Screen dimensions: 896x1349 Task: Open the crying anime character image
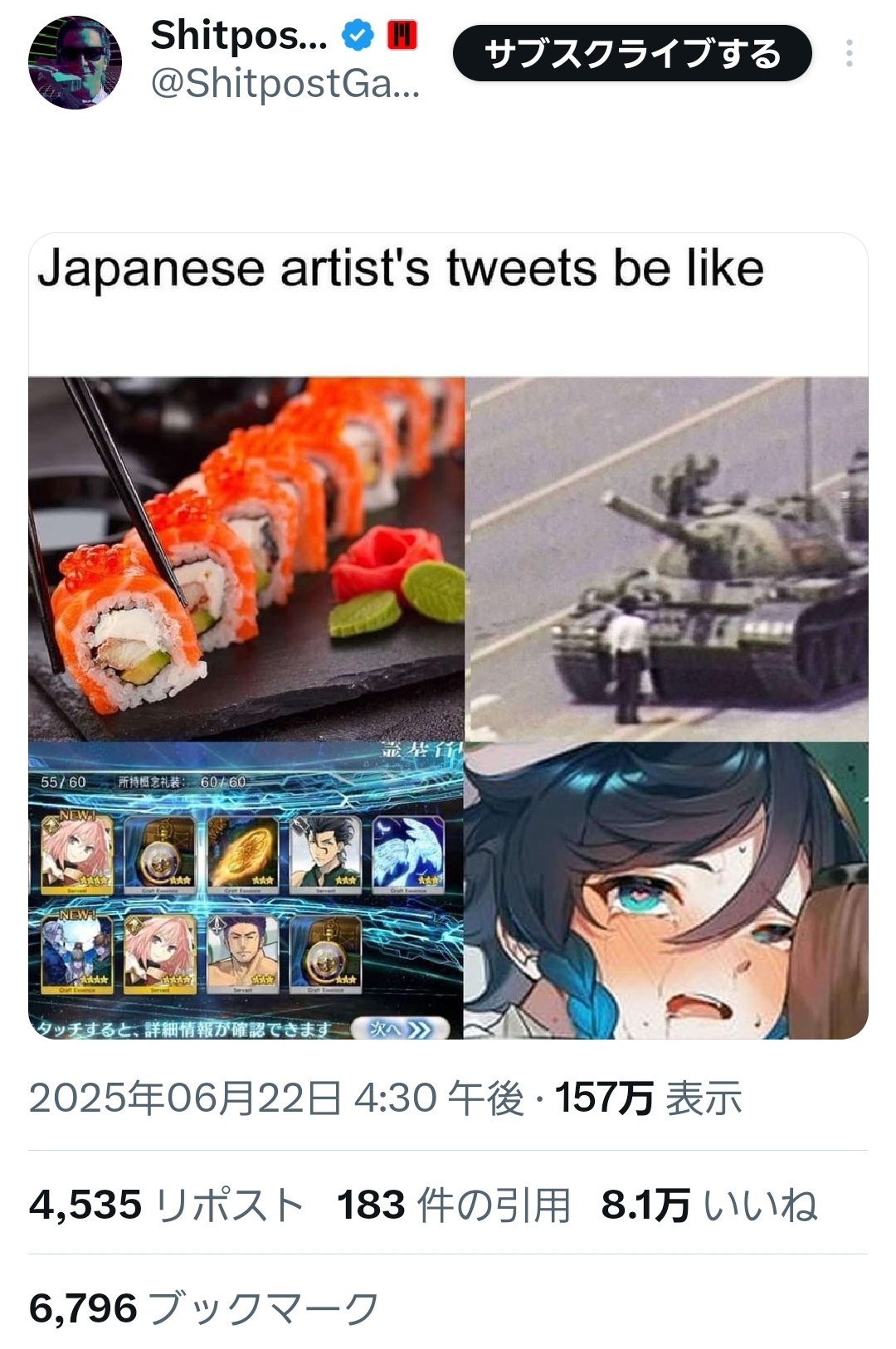pos(666,890)
